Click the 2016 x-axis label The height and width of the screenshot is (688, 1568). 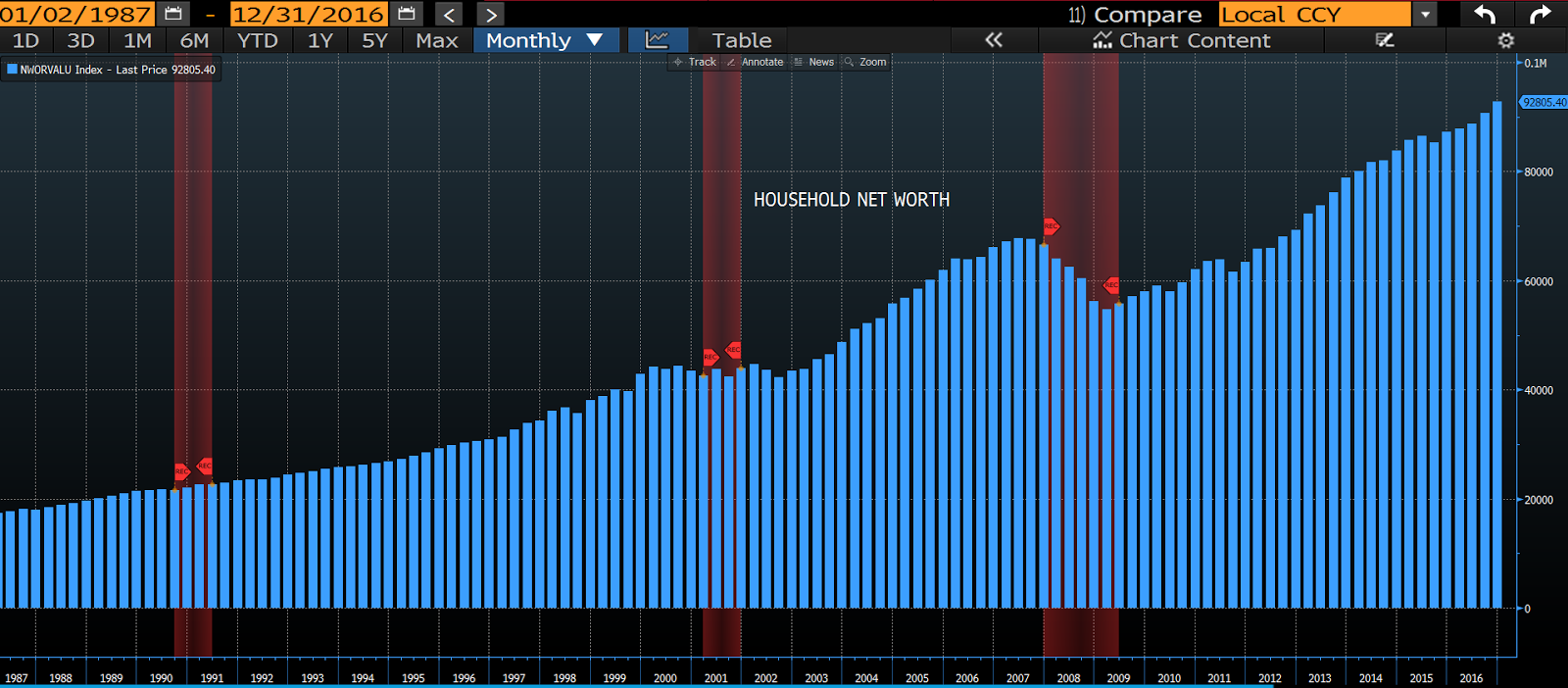tap(1471, 678)
